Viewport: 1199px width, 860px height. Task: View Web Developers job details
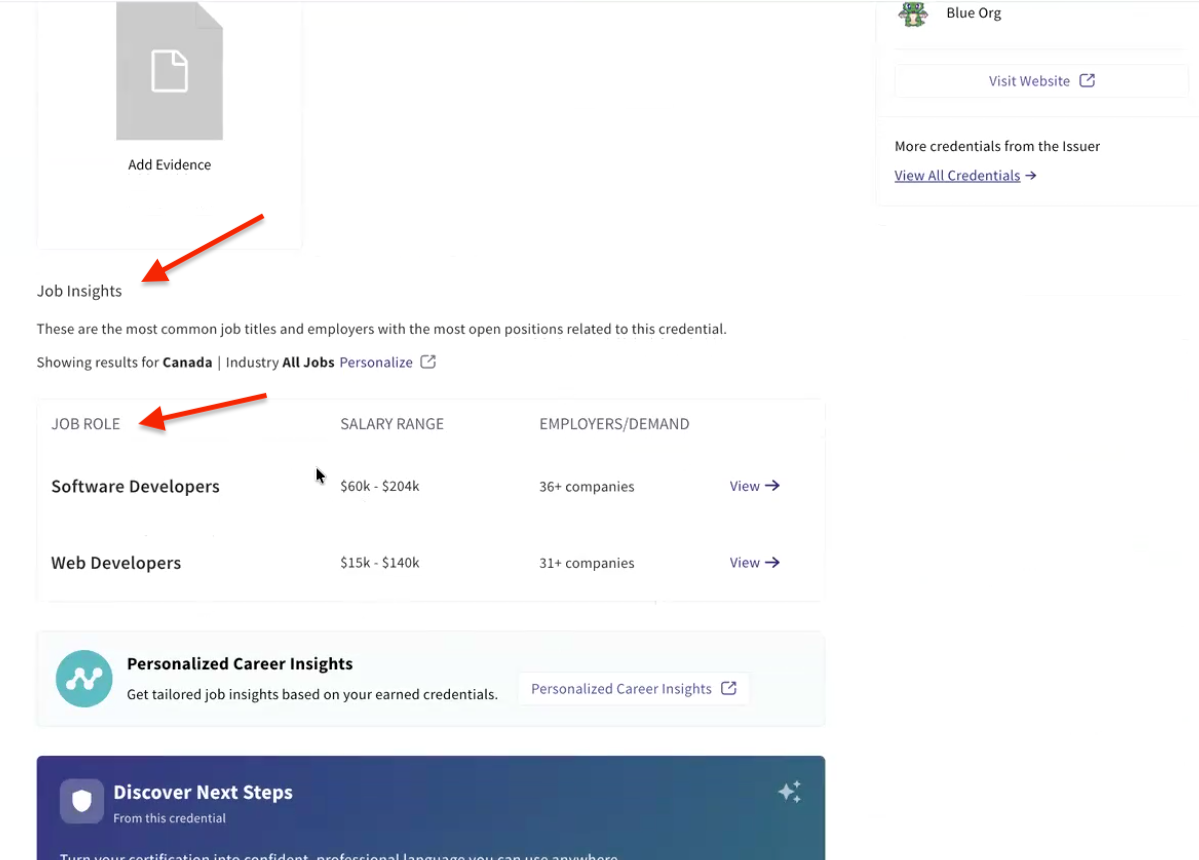tap(754, 563)
